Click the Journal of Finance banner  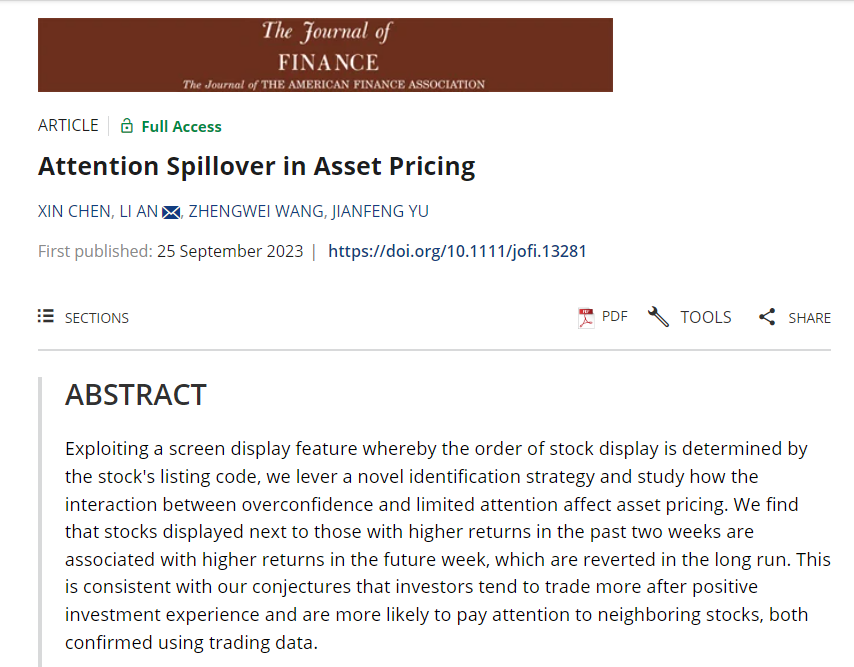click(x=325, y=55)
